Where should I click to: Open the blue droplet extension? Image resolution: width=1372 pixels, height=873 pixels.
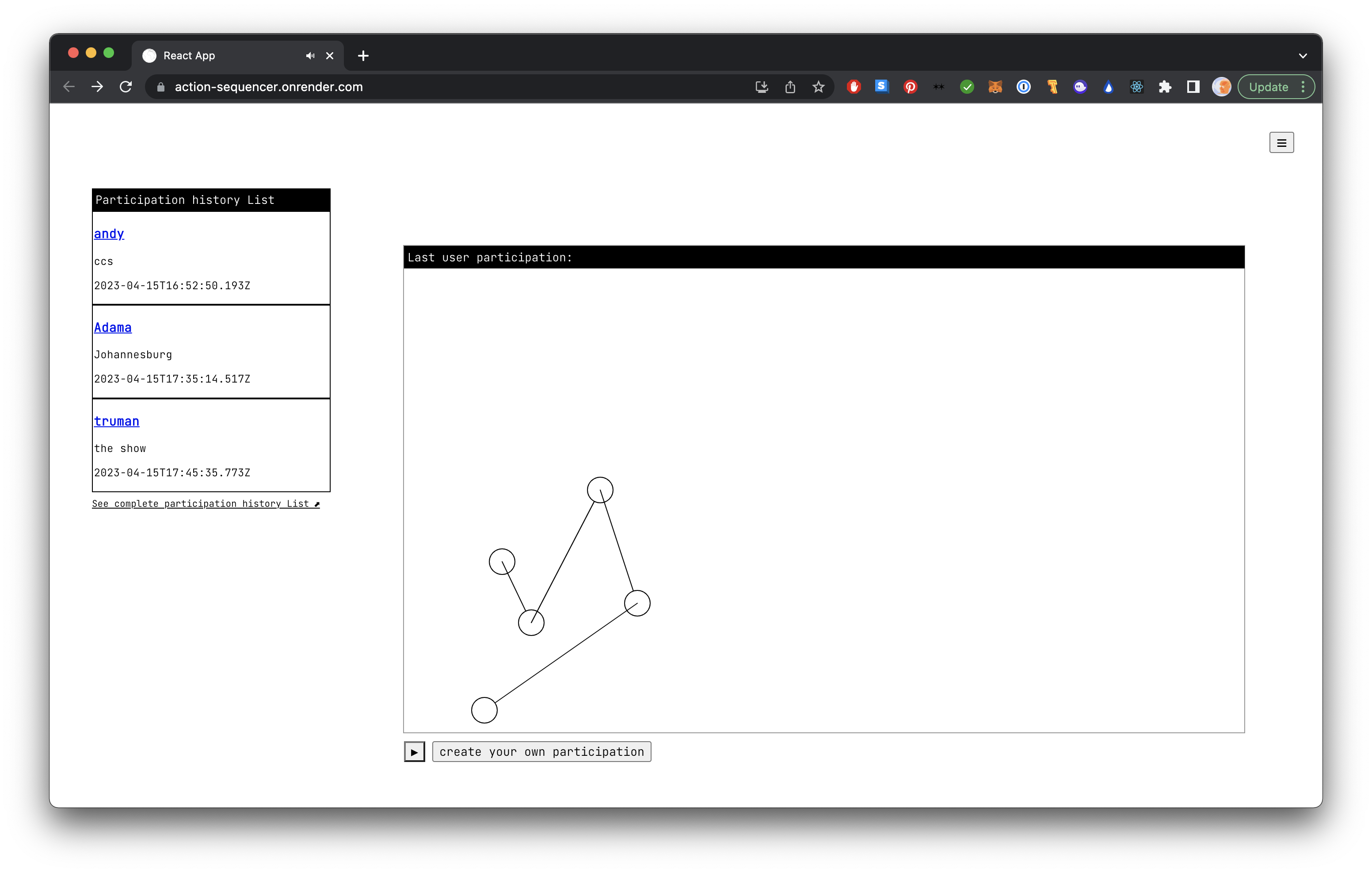coord(1109,87)
